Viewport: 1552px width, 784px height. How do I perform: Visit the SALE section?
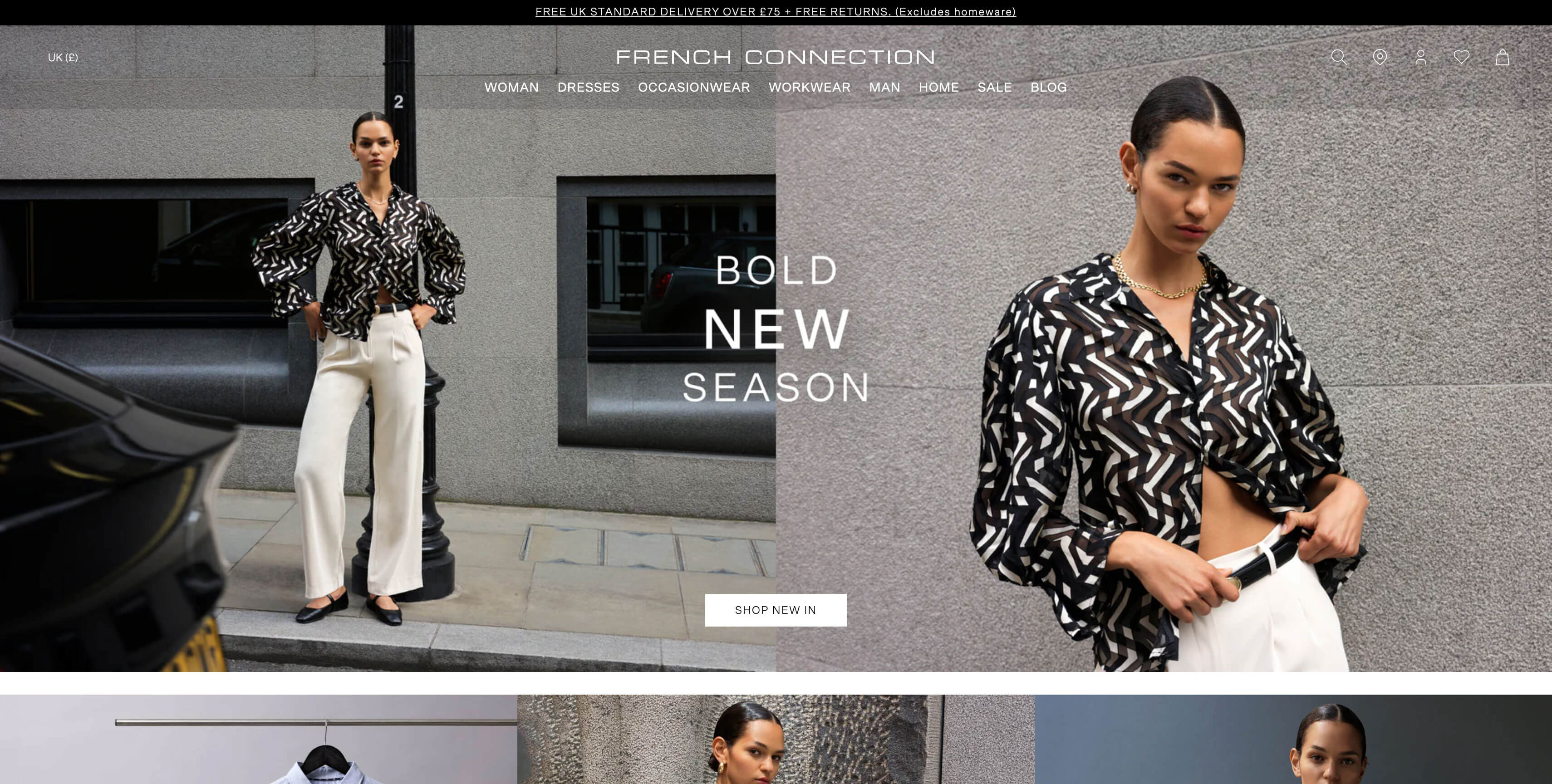coord(995,87)
